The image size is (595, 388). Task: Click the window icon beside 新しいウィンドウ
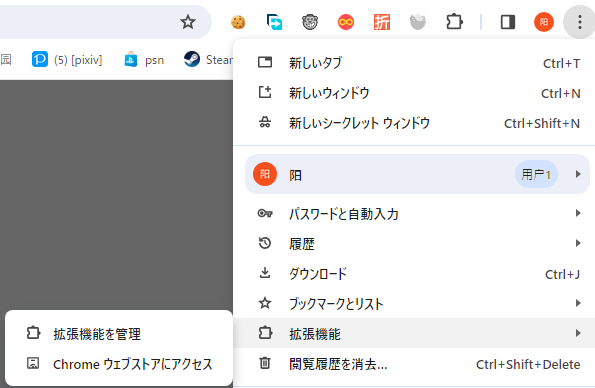coord(265,92)
